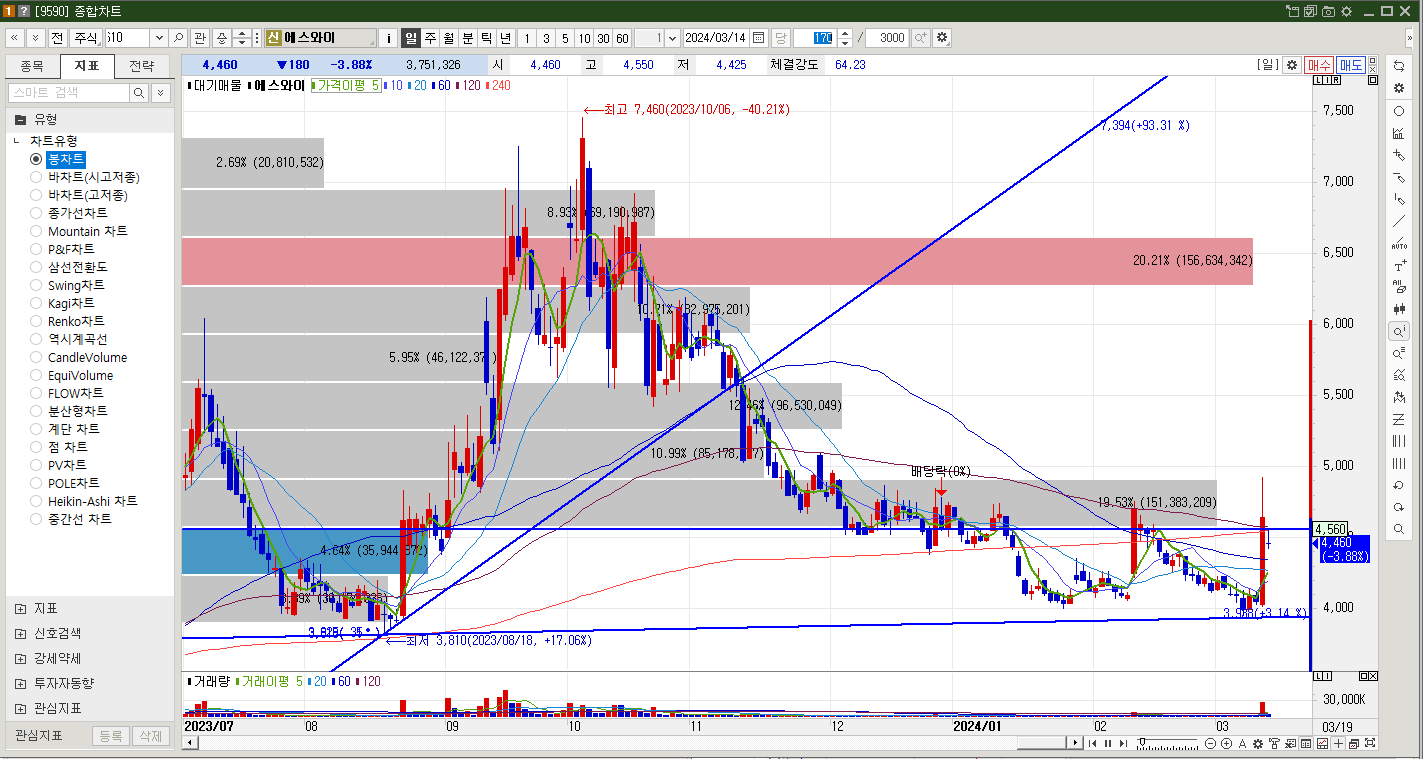Image resolution: width=1423 pixels, height=759 pixels.
Task: Open the calendar date picker icon
Action: (758, 37)
